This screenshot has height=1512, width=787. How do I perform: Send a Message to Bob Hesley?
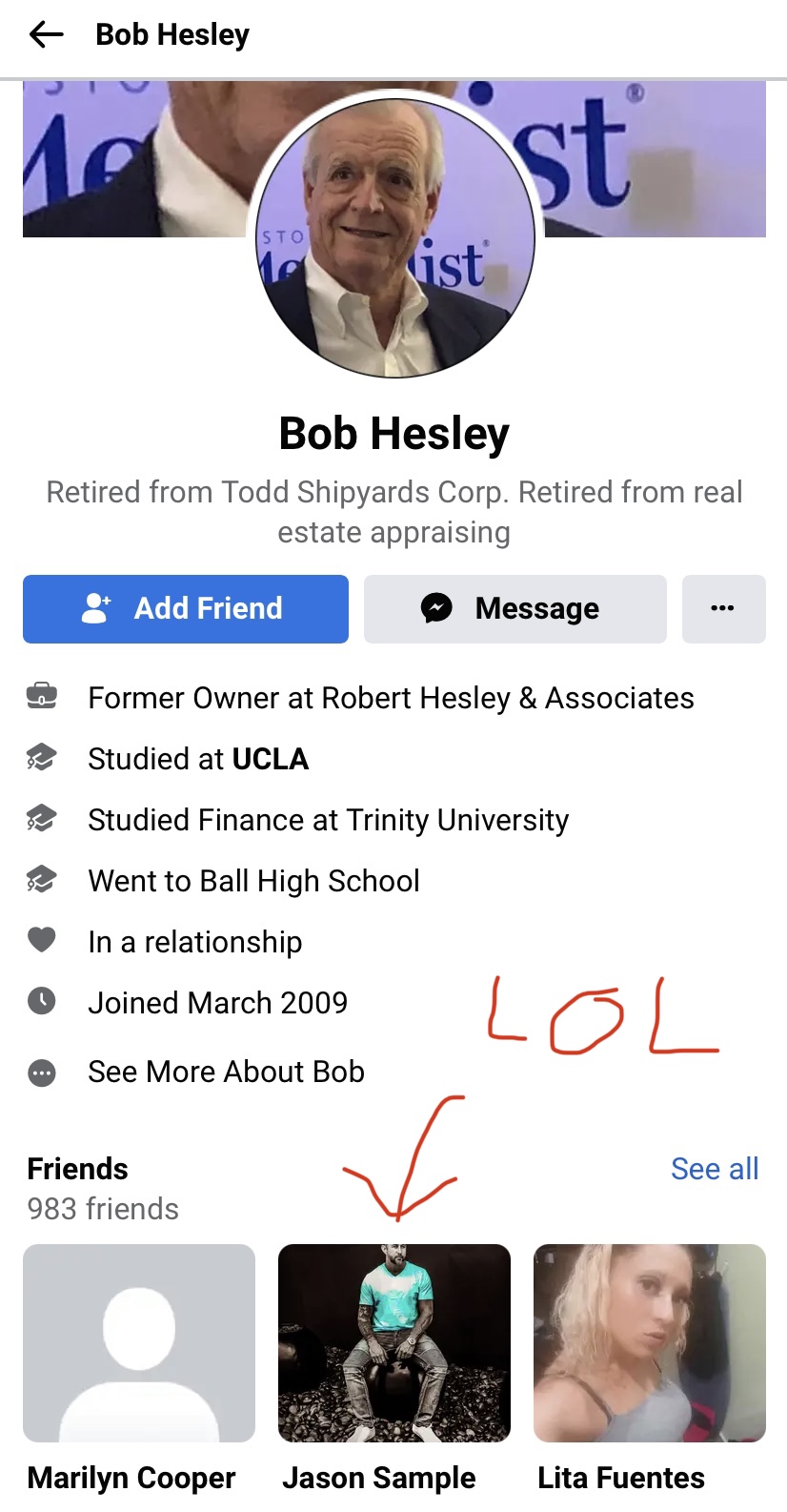[515, 608]
